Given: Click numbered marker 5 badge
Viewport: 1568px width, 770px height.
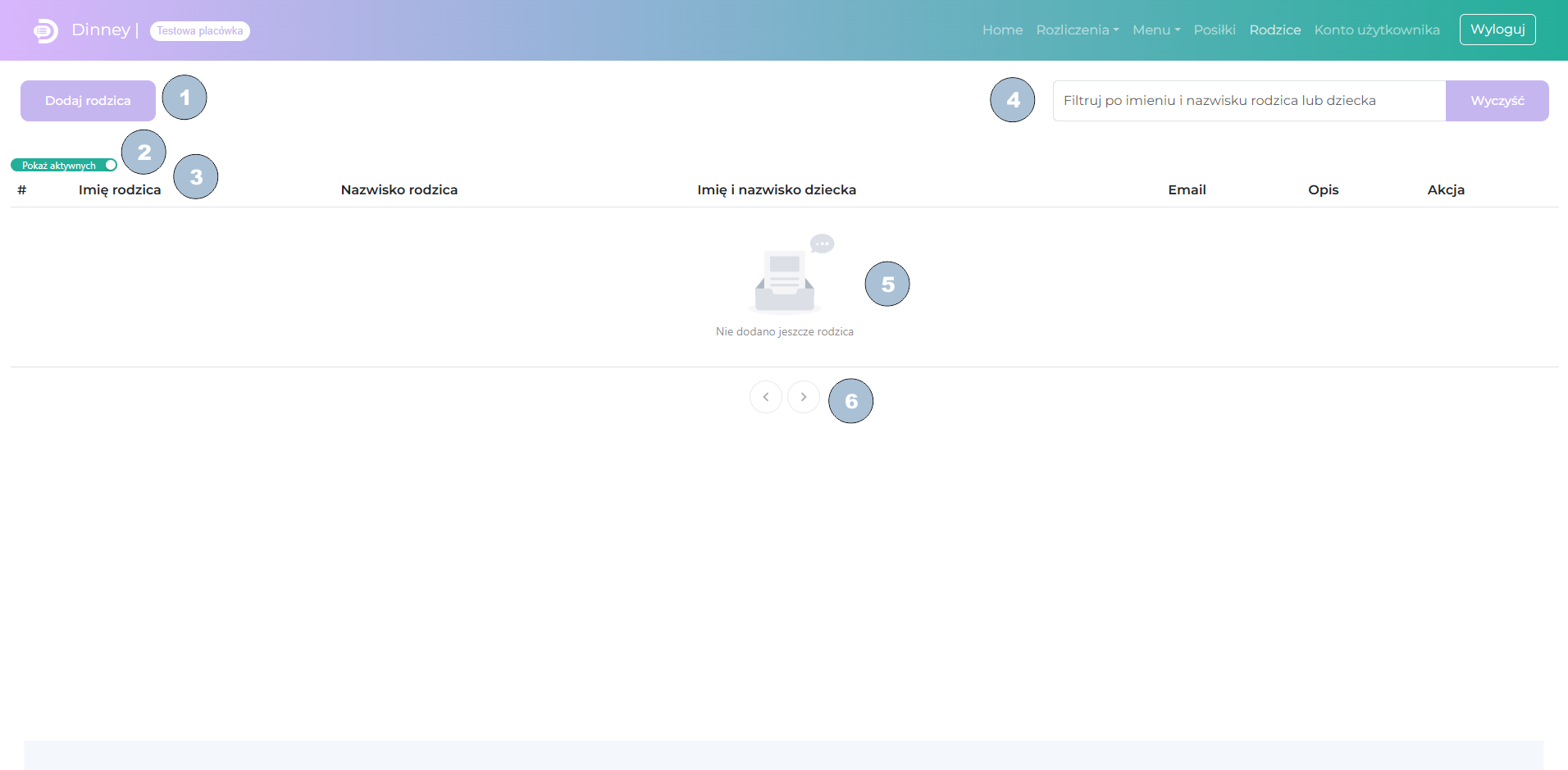Looking at the screenshot, I should click(x=887, y=285).
